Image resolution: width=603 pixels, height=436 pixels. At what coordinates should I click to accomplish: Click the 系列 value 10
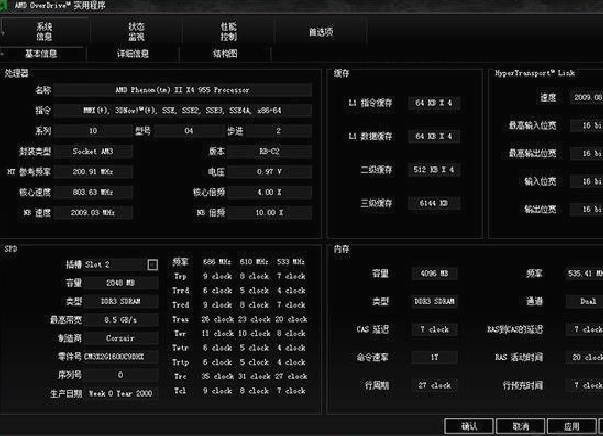[93, 131]
